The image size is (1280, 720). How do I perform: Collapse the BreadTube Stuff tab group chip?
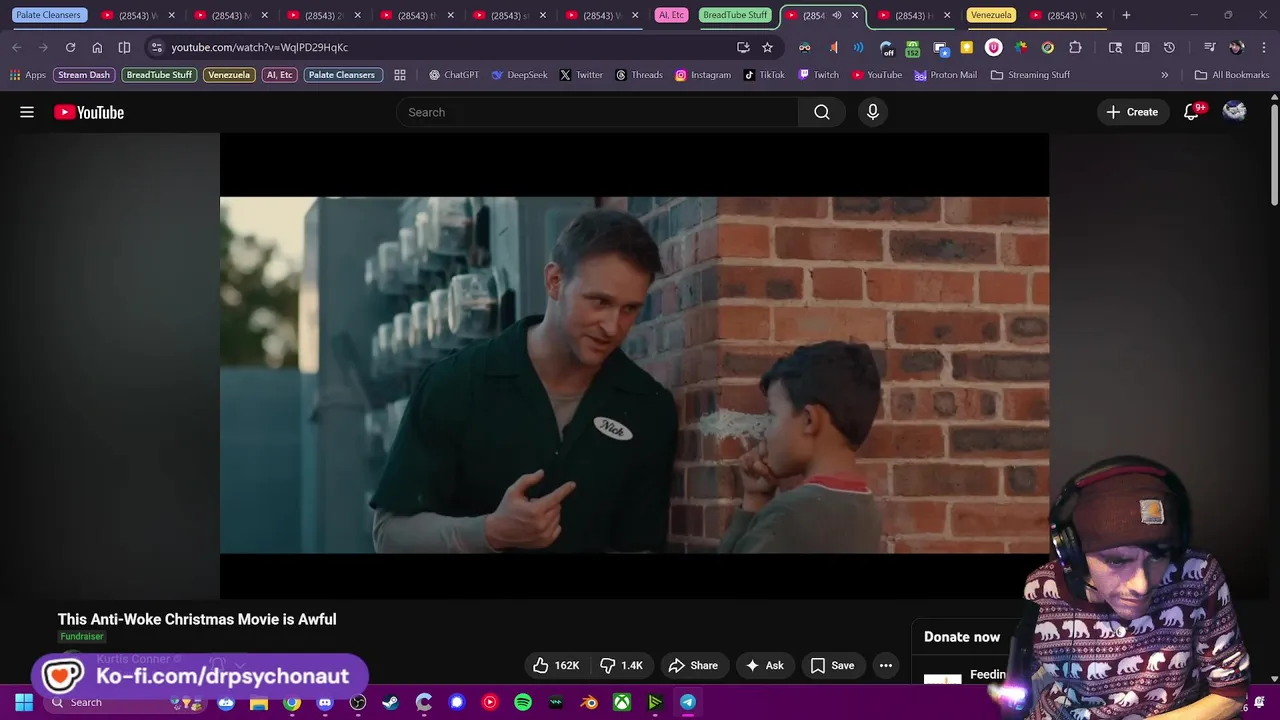[x=735, y=15]
